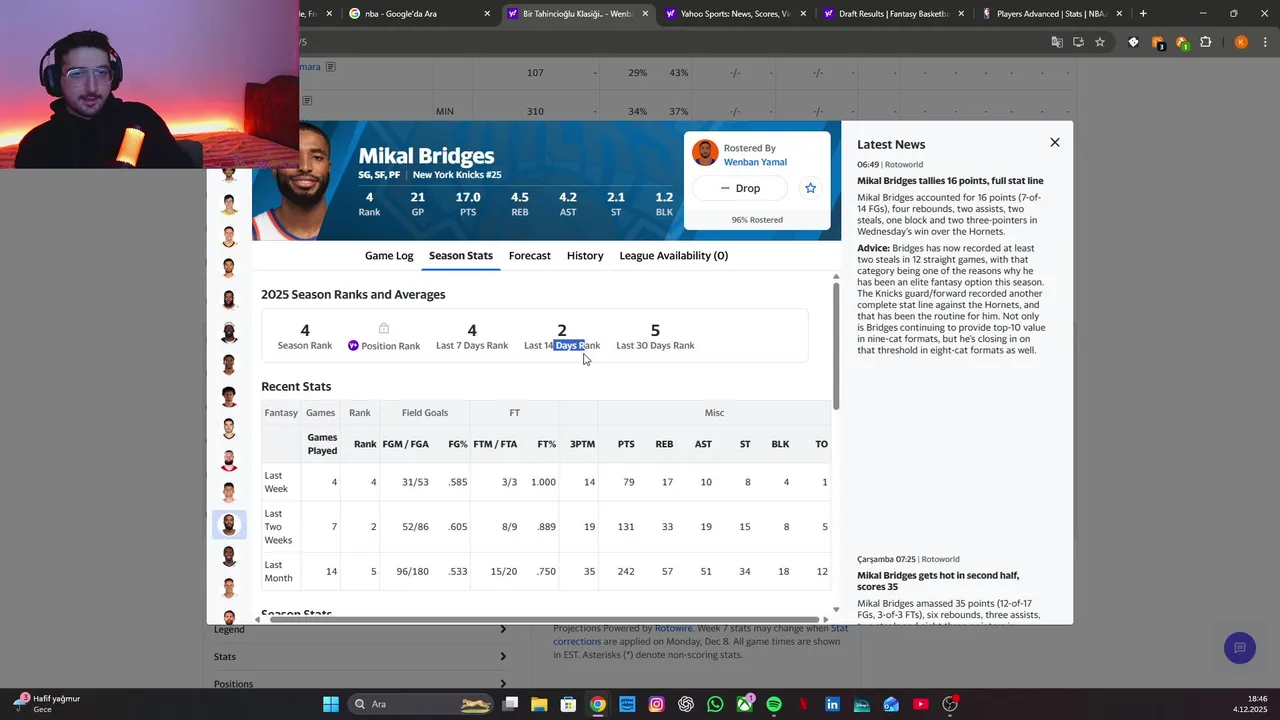Viewport: 1280px width, 720px height.
Task: Open Netflix from taskbar
Action: [x=803, y=704]
